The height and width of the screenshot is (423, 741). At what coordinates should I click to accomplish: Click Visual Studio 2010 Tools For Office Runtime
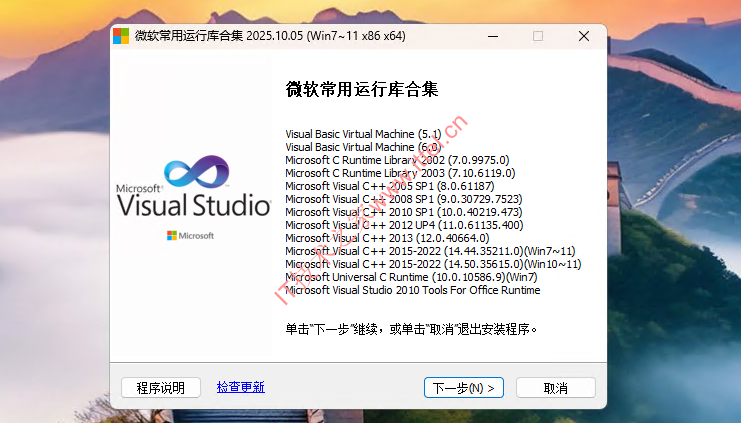(412, 290)
